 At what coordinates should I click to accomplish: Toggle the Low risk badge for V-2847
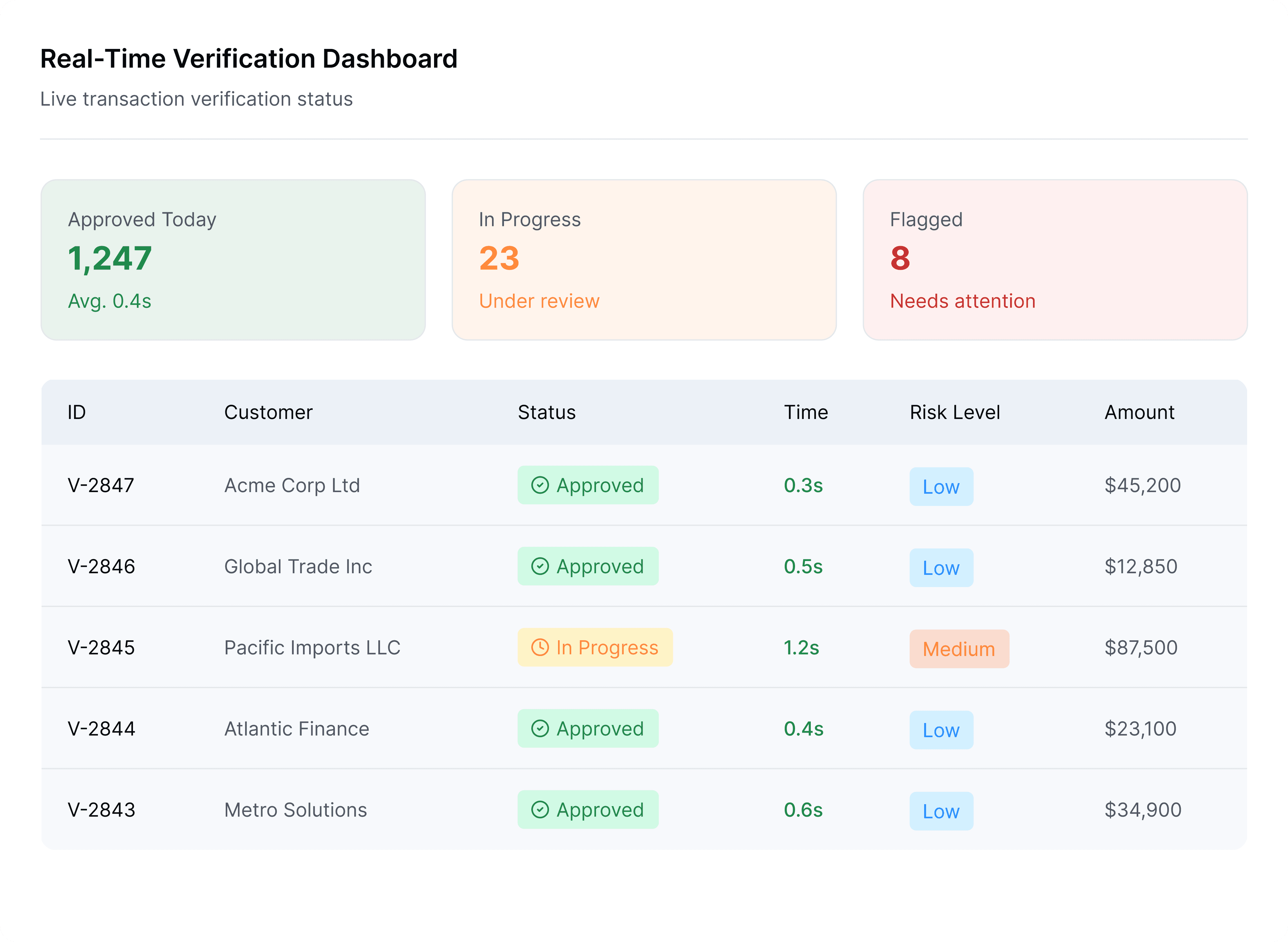(941, 486)
